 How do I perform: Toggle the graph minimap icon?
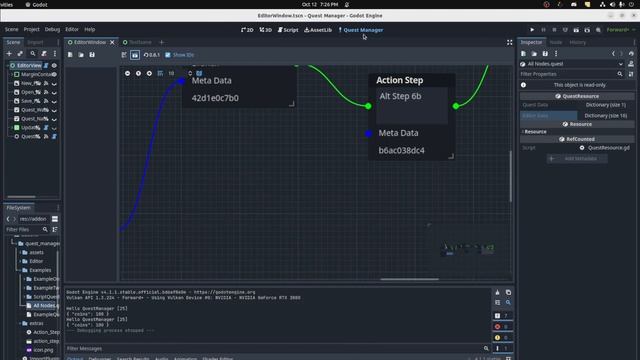199,73
